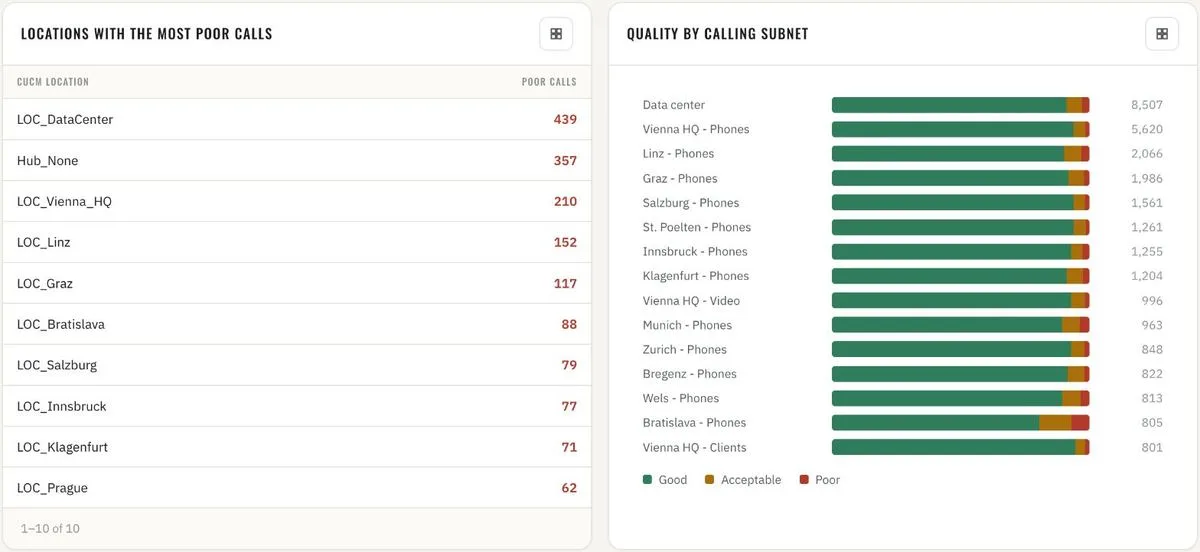Sort by CUCM Location column header
1200x552 pixels.
pos(53,82)
